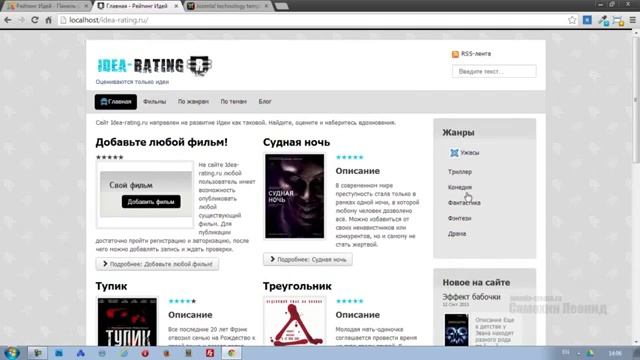Viewport: 640px width, 360px height.
Task: Open the Блог menu item
Action: (264, 102)
